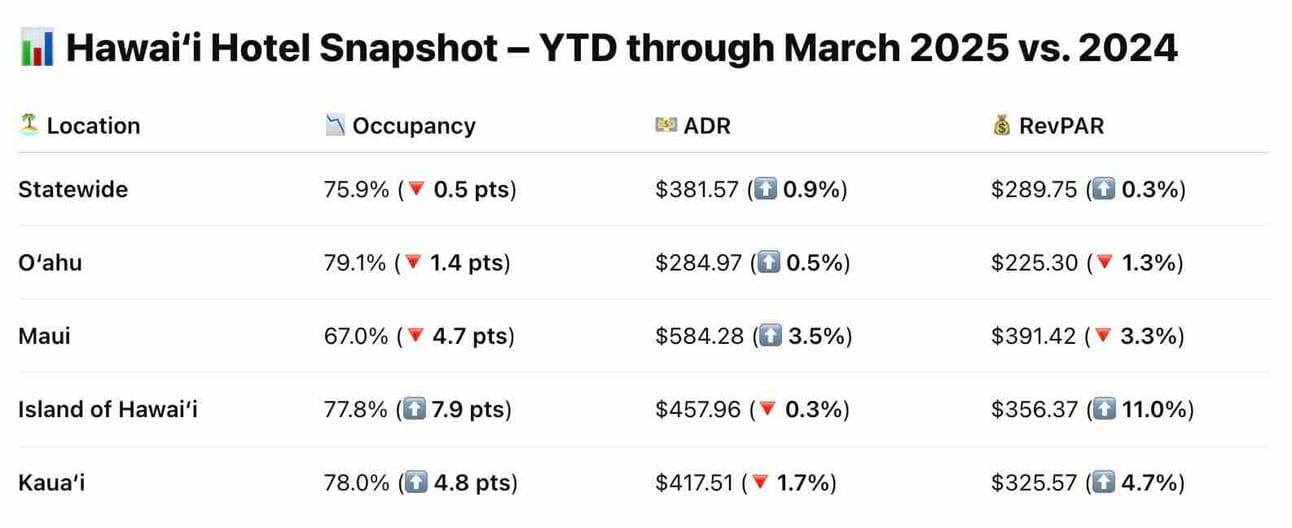Click the money bag icon beside RevPAR
Viewport: 1292px width, 528px height.
click(x=1001, y=126)
